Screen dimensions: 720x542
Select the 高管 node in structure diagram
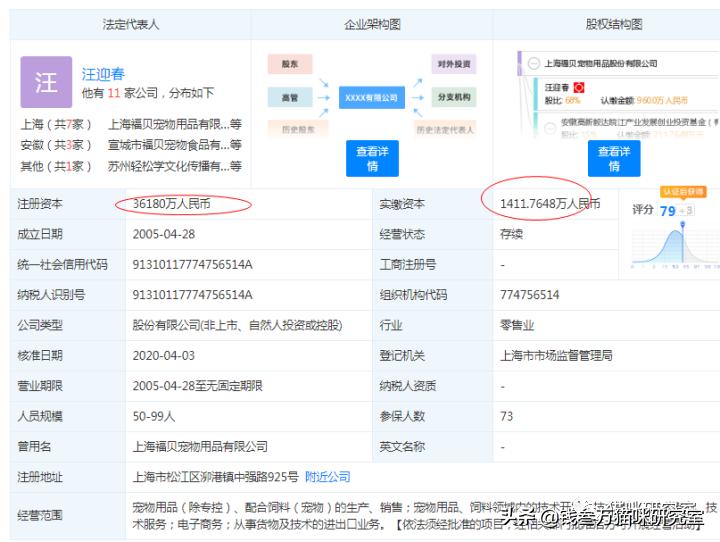click(290, 97)
